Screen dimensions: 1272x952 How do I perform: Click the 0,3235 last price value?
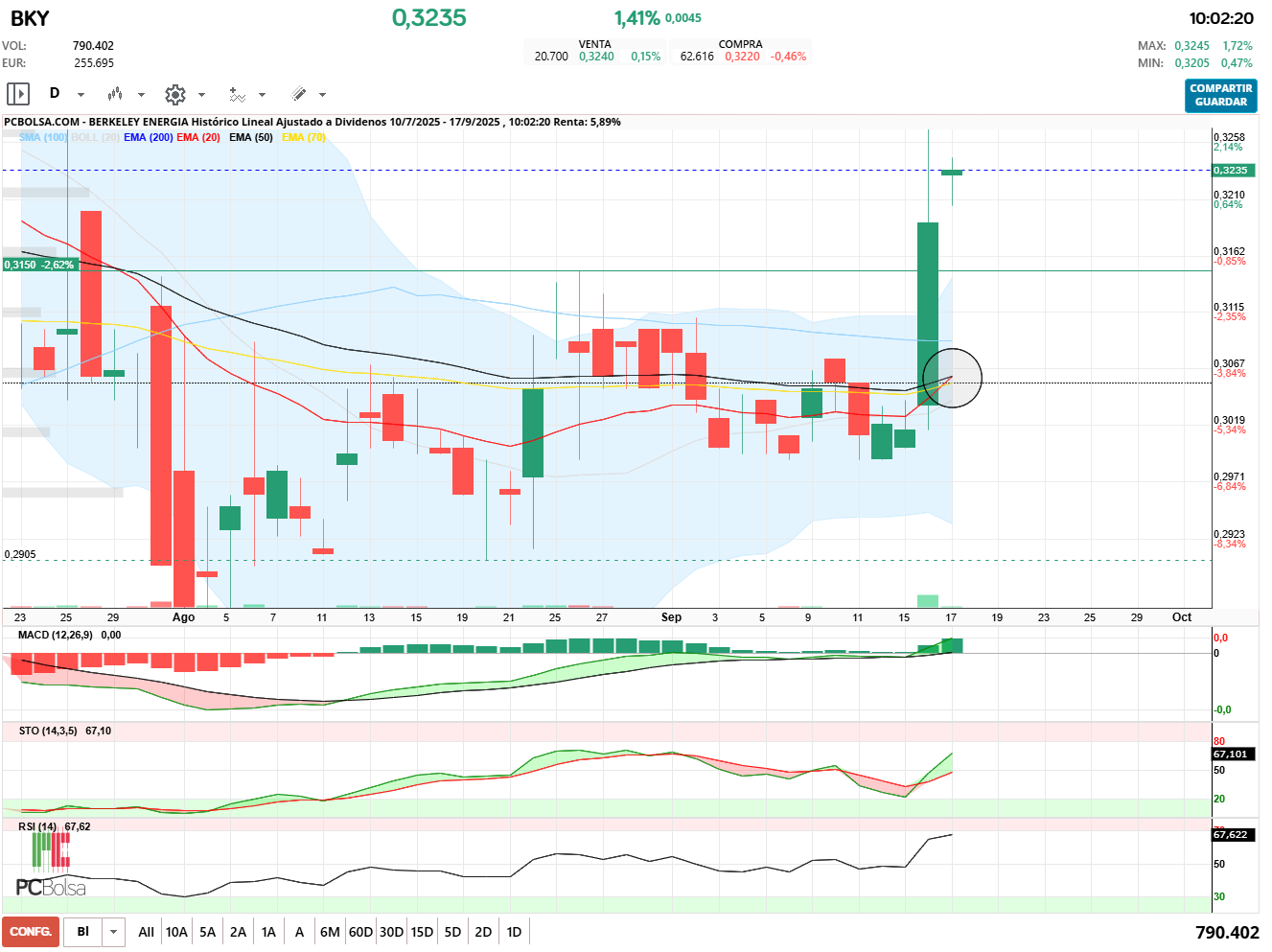[x=429, y=17]
